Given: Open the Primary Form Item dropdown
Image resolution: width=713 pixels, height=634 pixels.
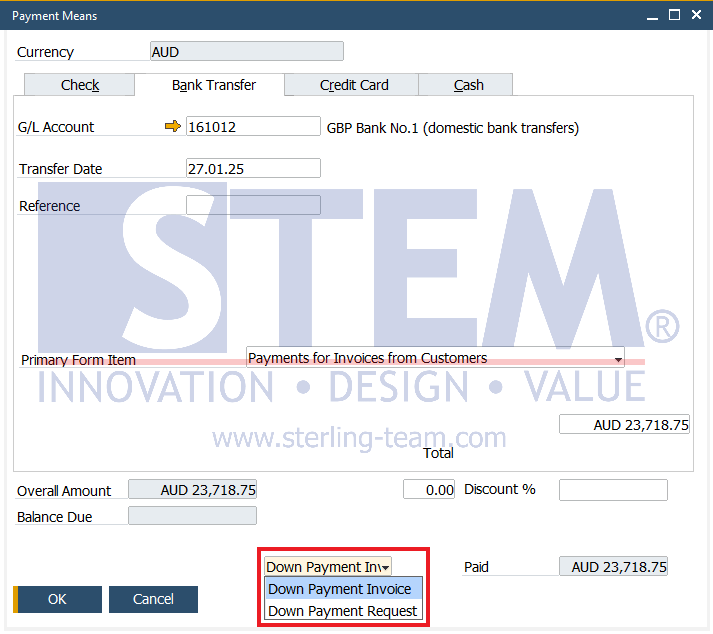Looking at the screenshot, I should 435,357.
